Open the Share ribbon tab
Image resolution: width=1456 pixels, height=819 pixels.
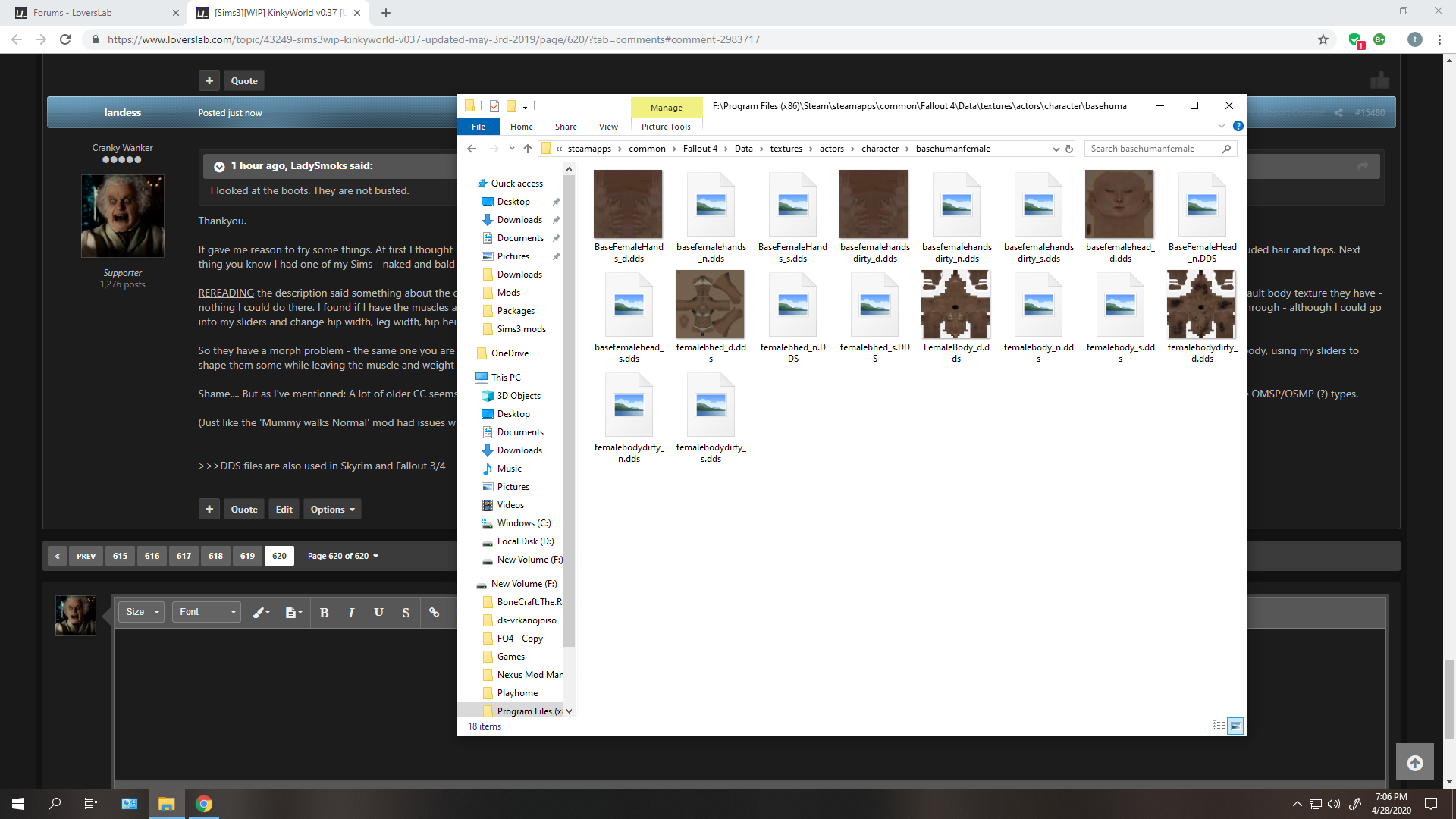point(566,127)
